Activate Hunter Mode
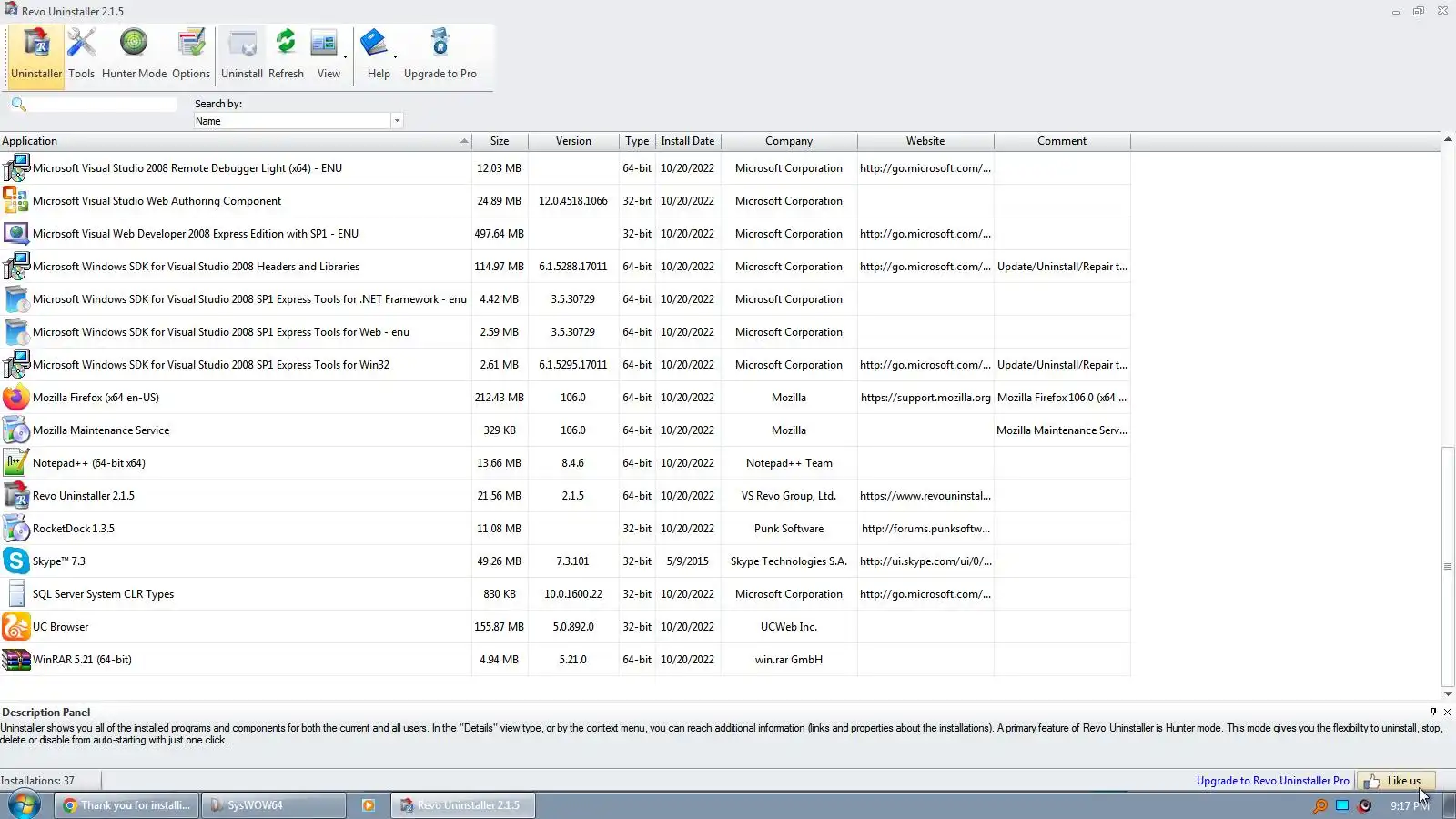The image size is (1456, 819). pyautogui.click(x=134, y=56)
